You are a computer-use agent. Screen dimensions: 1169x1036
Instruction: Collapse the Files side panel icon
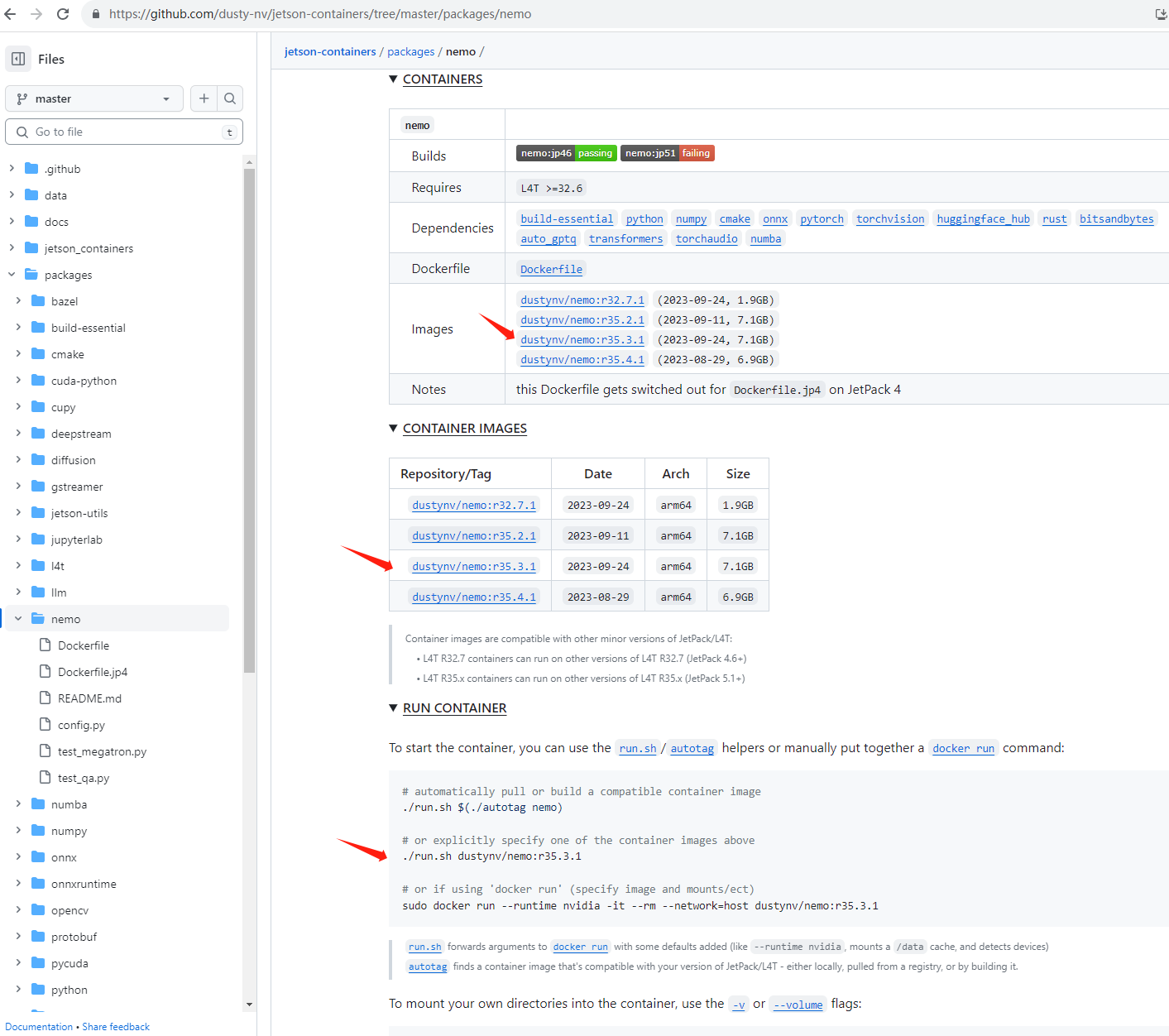18,59
